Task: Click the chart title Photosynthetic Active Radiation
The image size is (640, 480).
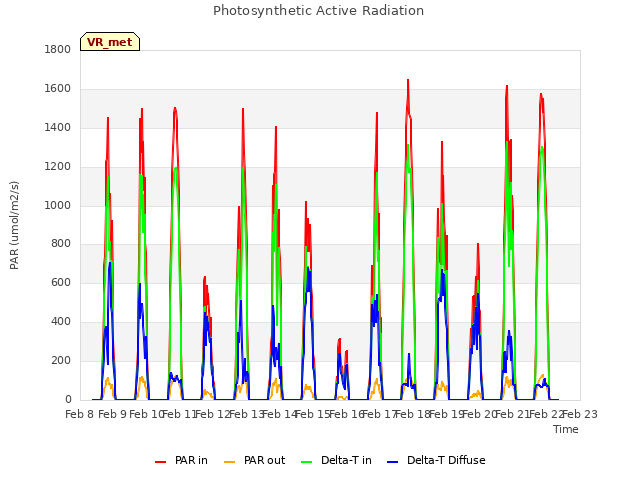Action: pyautogui.click(x=318, y=11)
